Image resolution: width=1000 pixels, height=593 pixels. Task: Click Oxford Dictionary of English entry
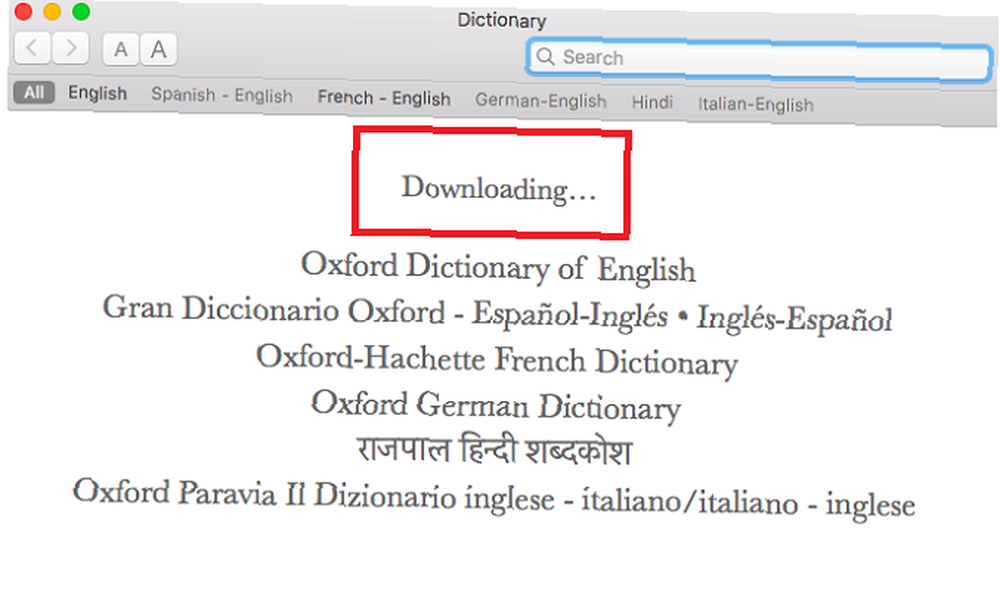[498, 267]
